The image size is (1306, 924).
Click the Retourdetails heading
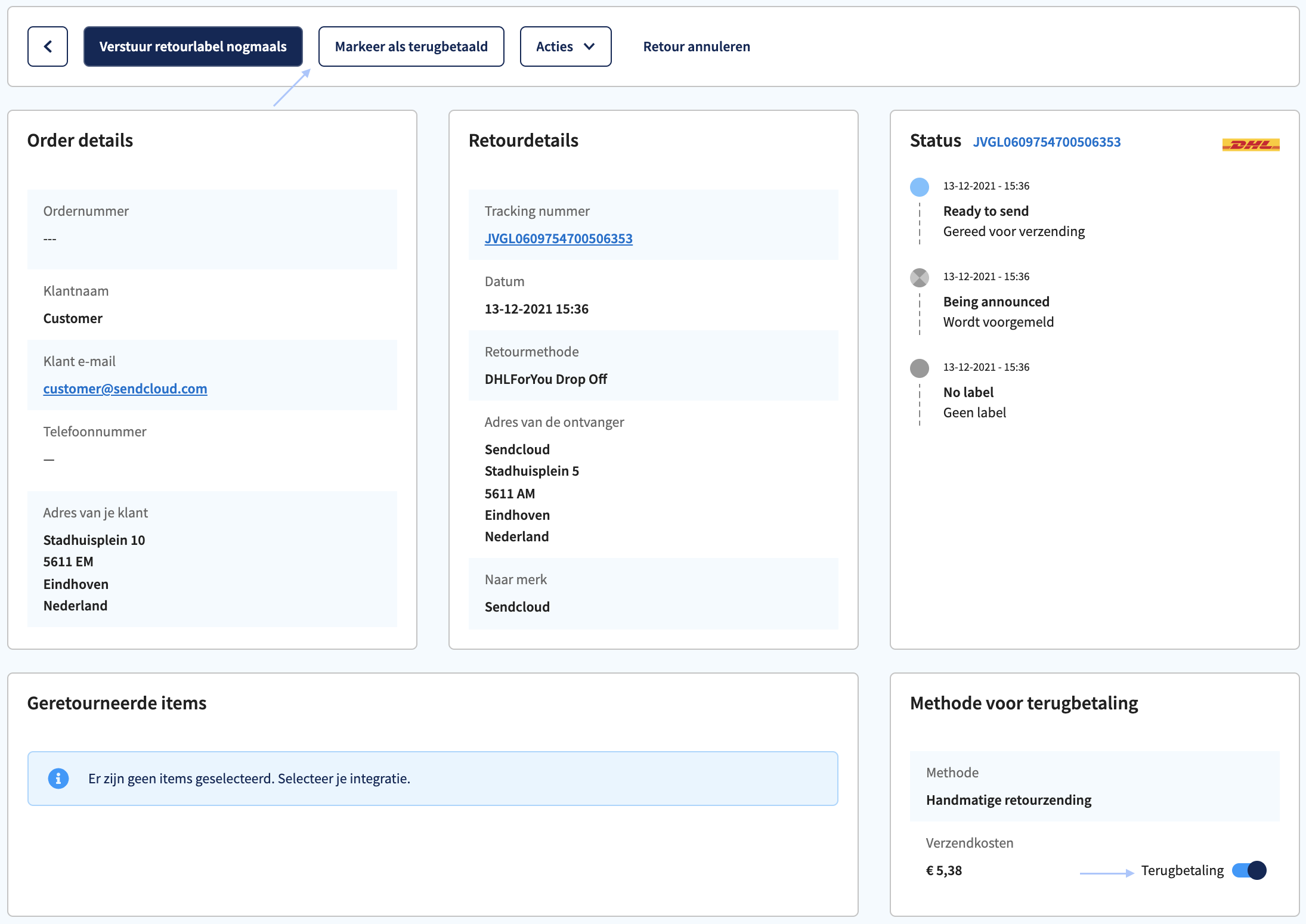523,140
